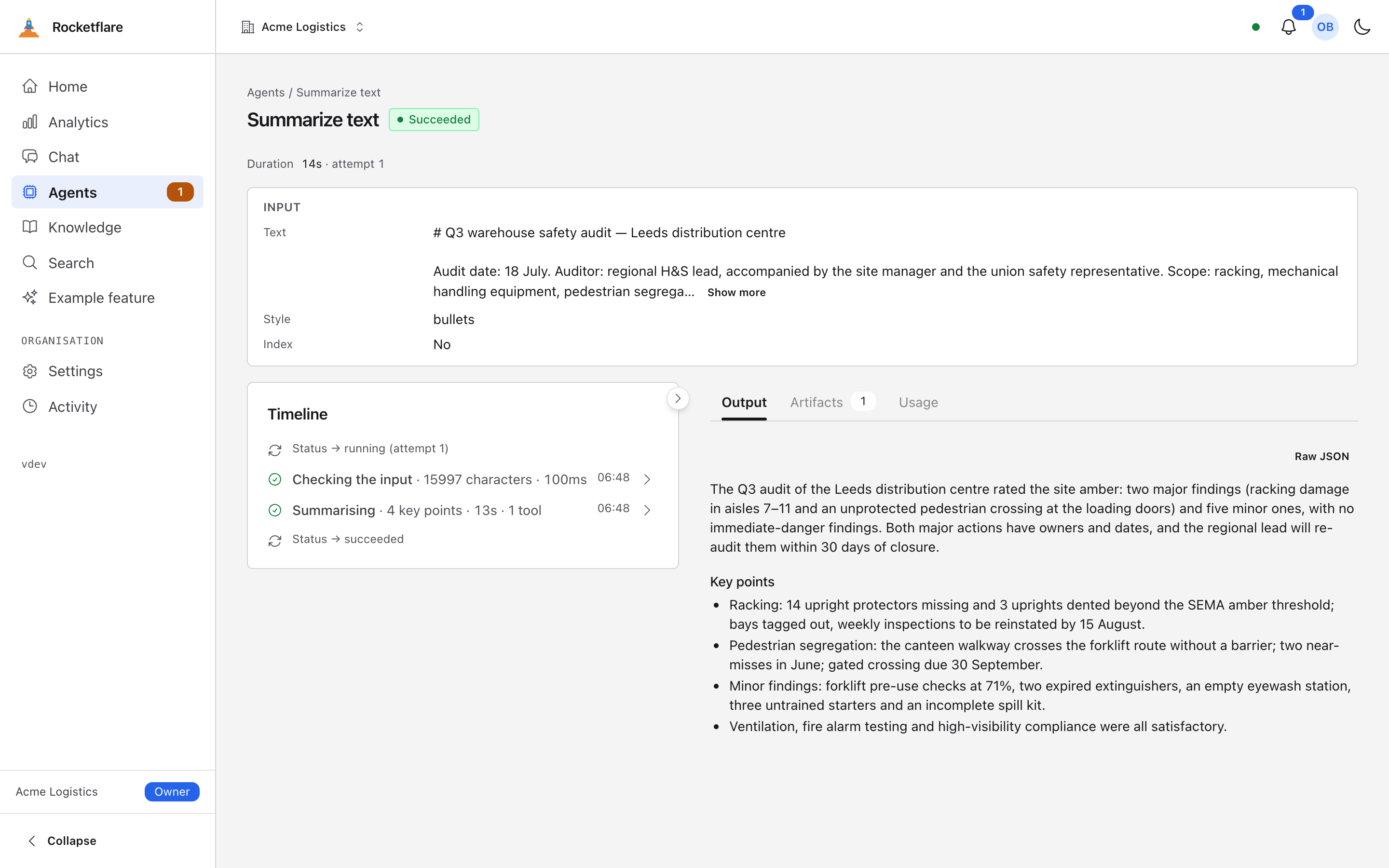Select the Agents nav item

pos(108,192)
